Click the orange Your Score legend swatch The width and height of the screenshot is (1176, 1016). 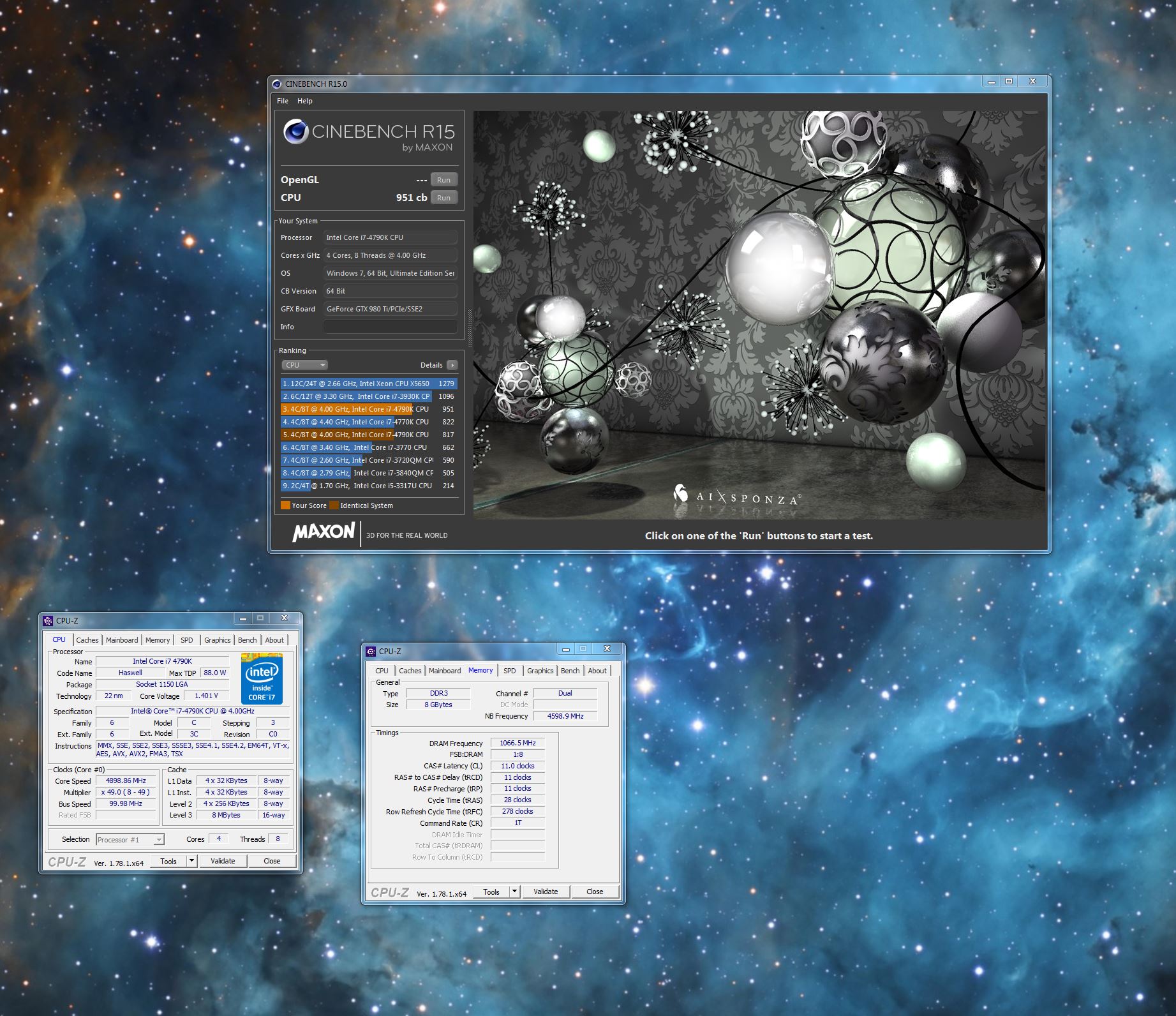click(285, 505)
